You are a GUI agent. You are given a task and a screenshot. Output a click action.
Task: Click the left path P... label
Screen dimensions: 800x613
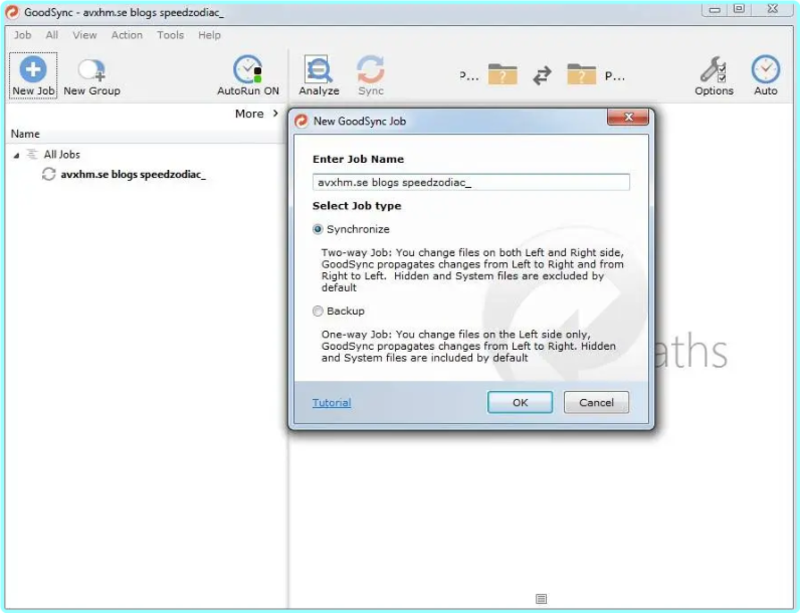click(469, 76)
